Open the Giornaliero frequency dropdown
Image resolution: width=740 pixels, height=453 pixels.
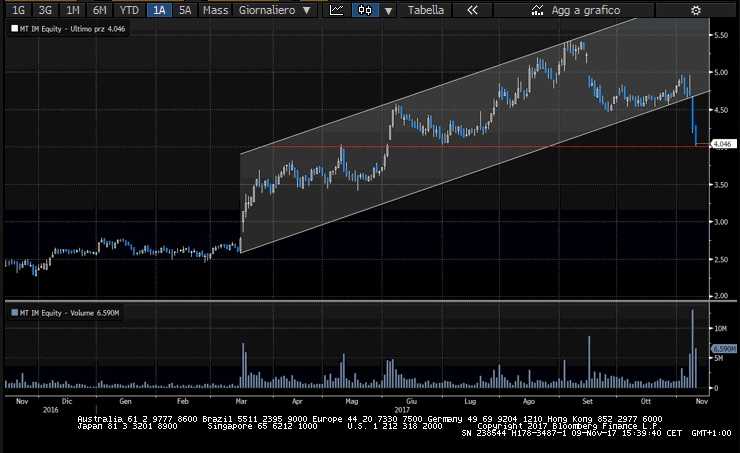[x=274, y=10]
